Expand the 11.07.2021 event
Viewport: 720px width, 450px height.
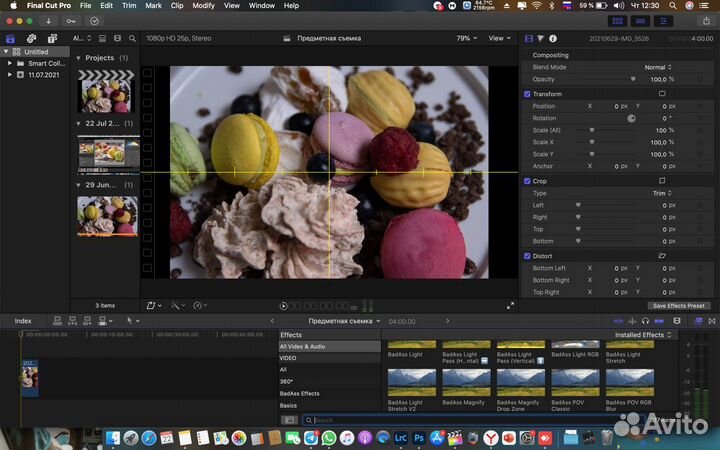coord(10,74)
